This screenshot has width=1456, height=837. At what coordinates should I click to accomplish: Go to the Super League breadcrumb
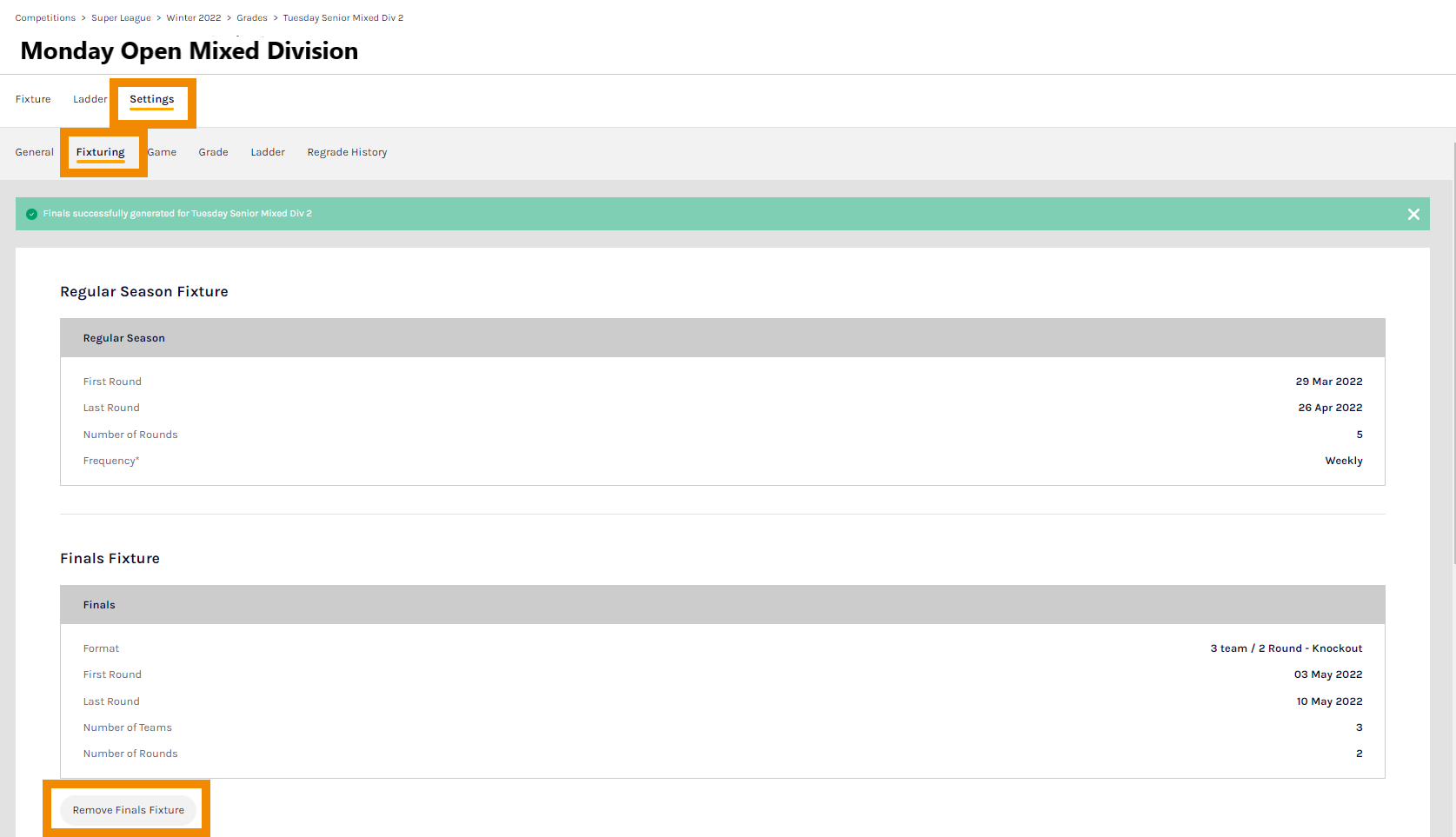pyautogui.click(x=121, y=18)
